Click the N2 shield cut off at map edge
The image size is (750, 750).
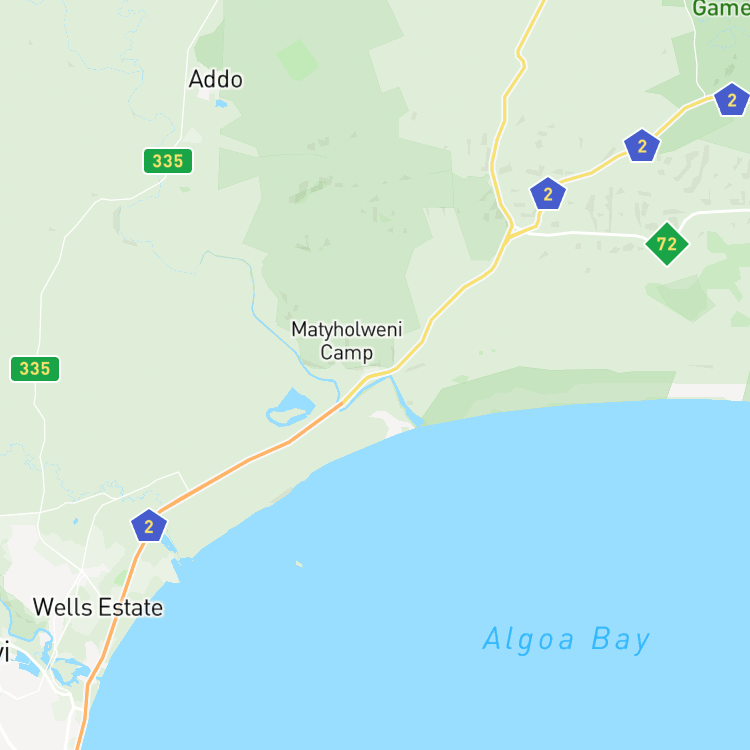pyautogui.click(x=732, y=100)
